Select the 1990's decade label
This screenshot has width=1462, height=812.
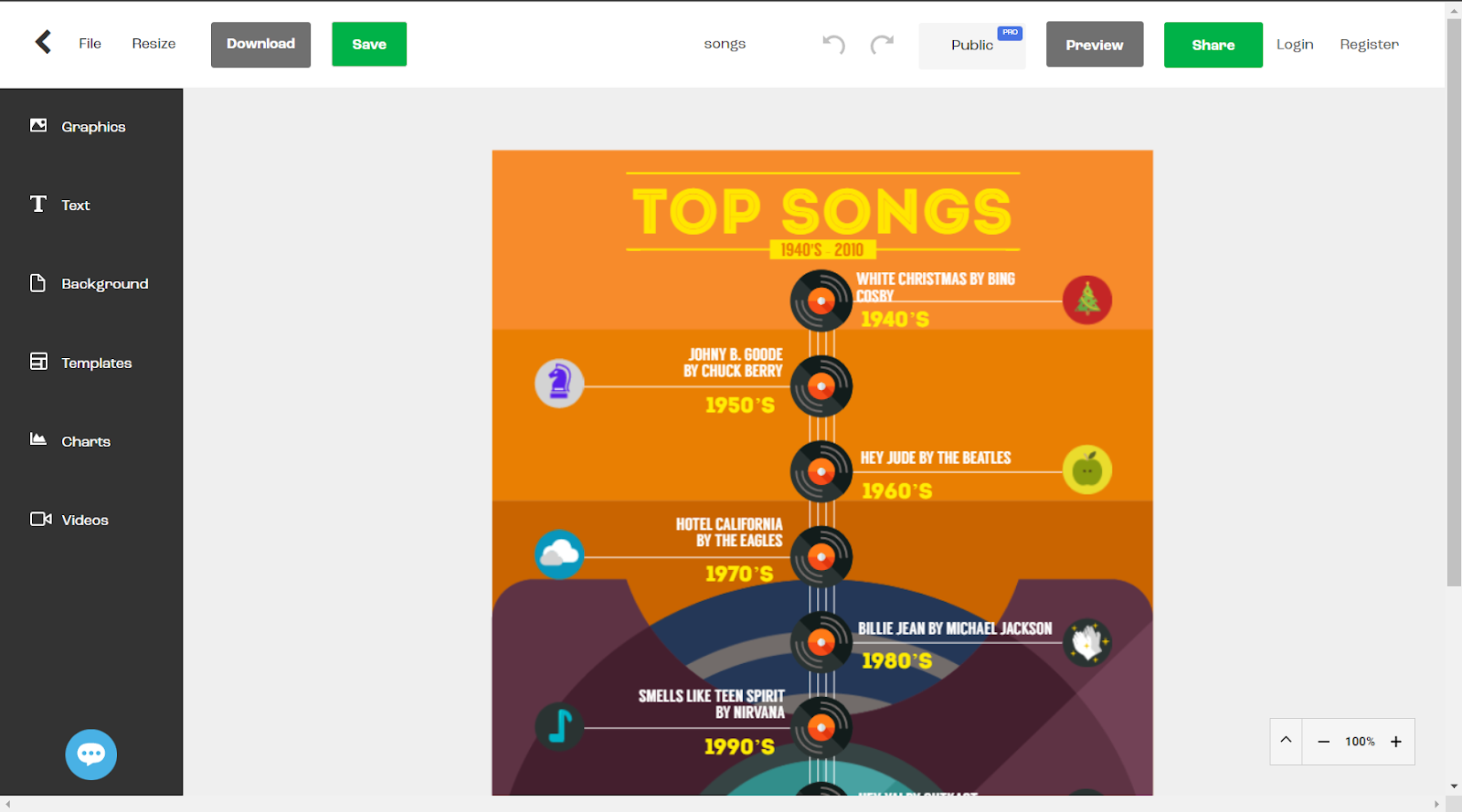pyautogui.click(x=739, y=746)
